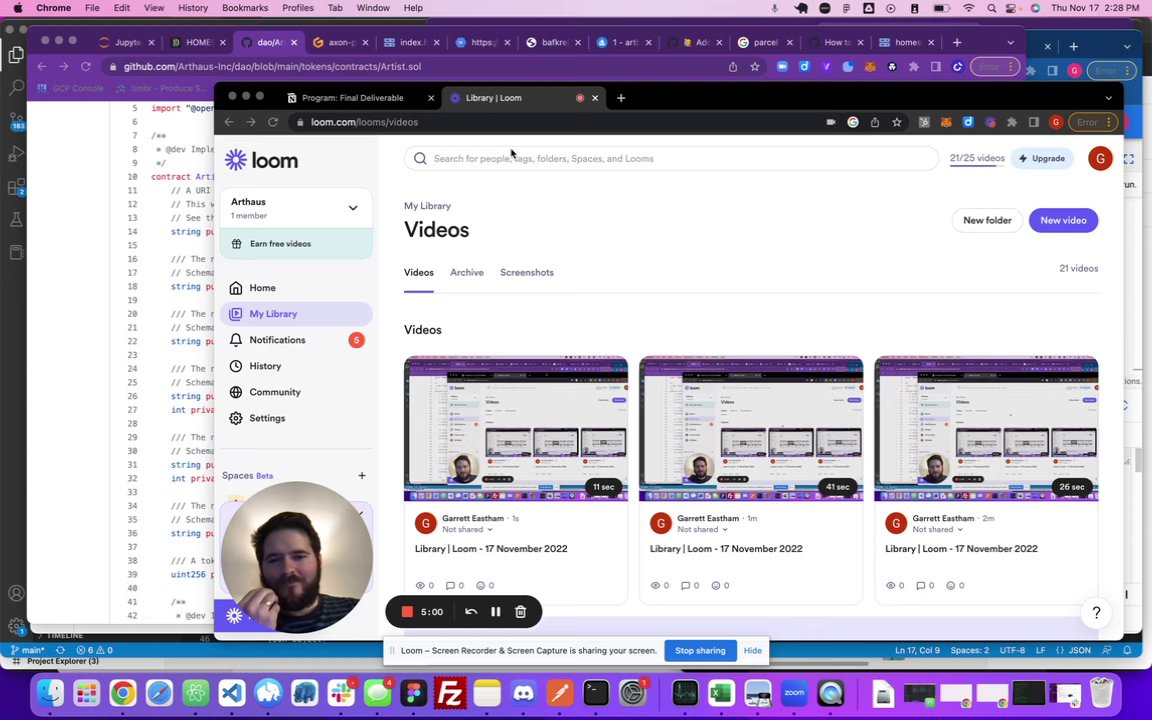Screen dimensions: 1152x720
Task: Open the Bookmarks menu in macOS menu bar
Action: tap(245, 8)
